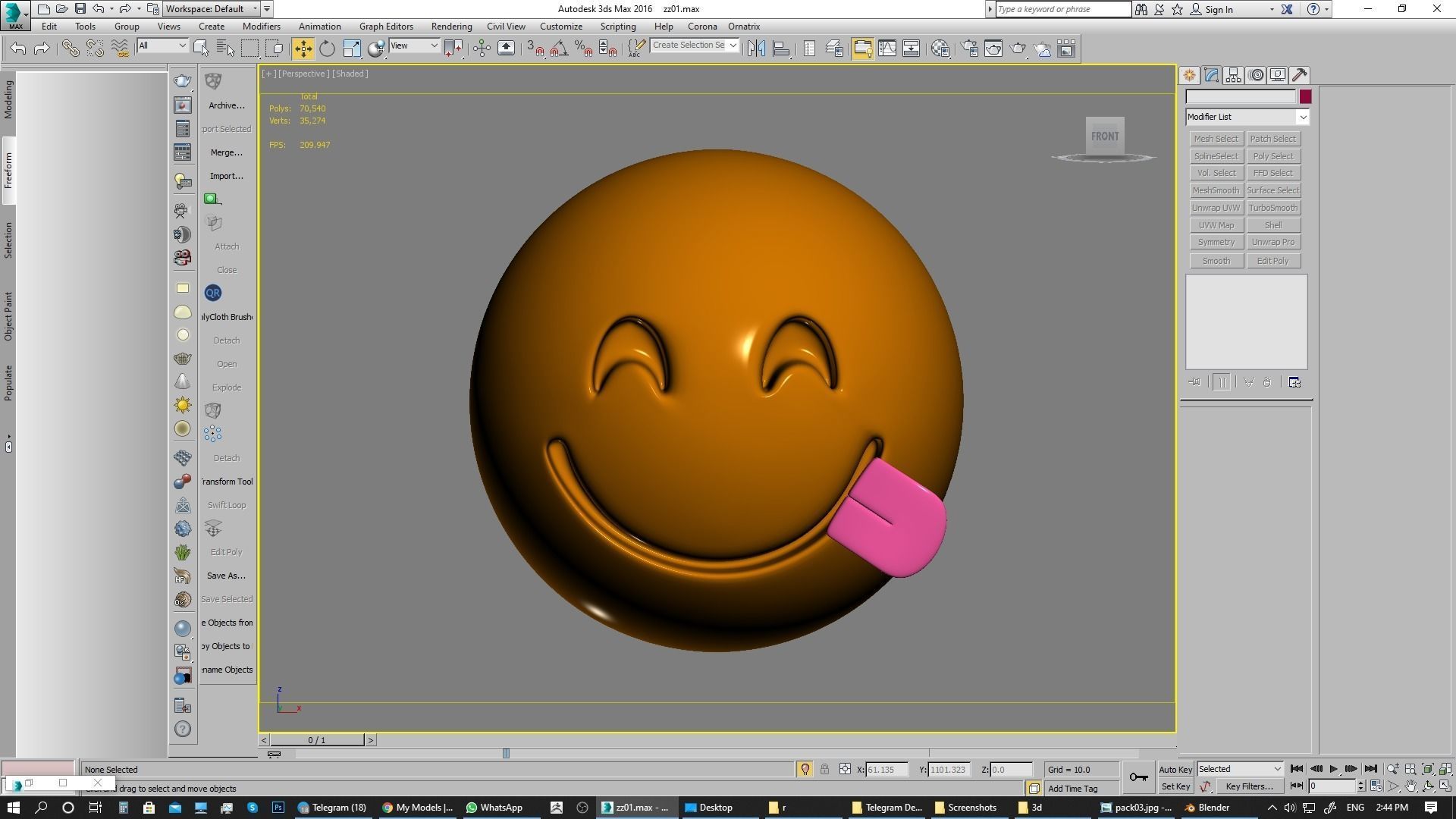Viewport: 1456px width, 819px height.
Task: Activate Orbit viewport control
Action: pyautogui.click(x=1428, y=786)
